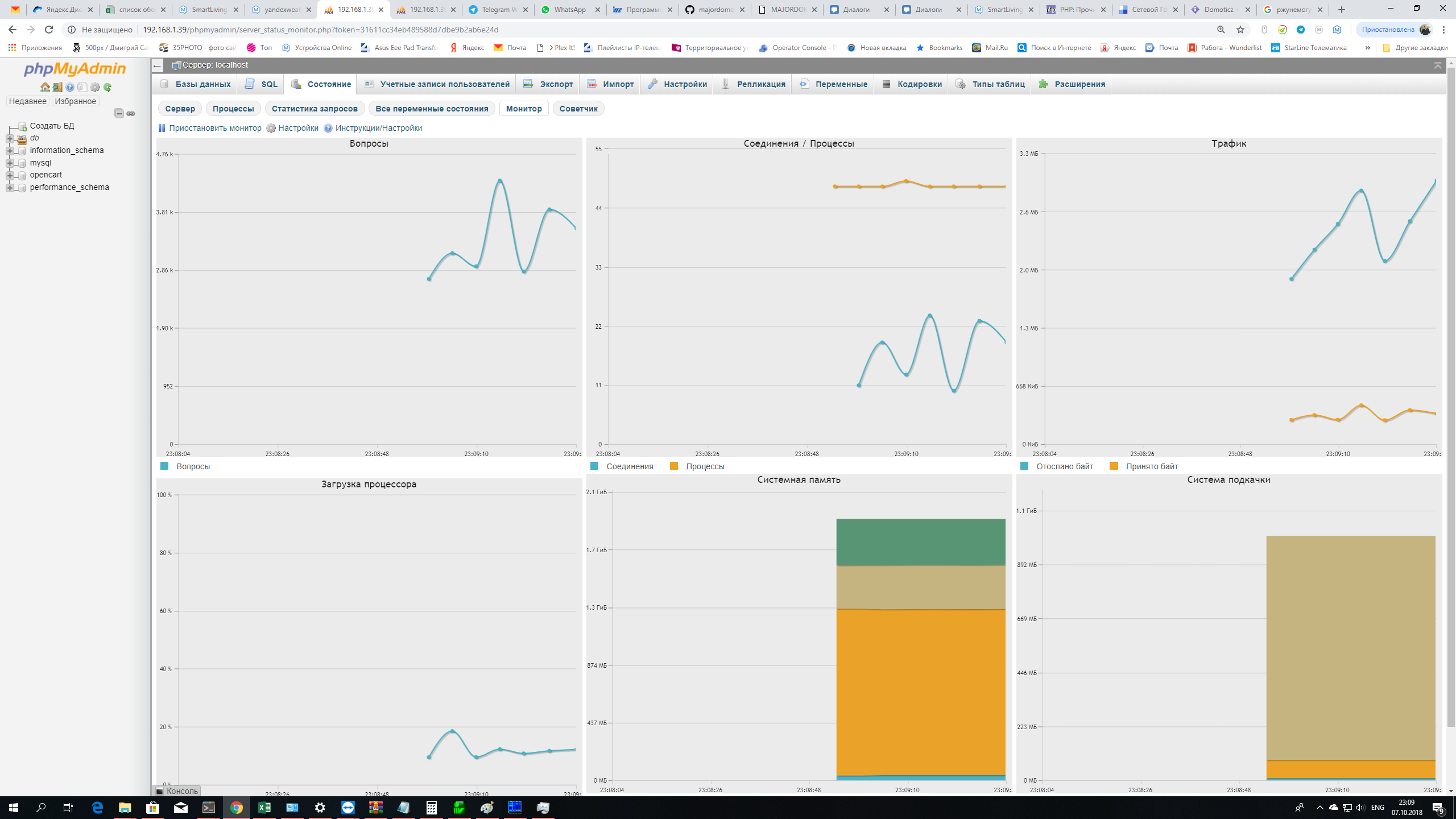Toggle Вопросы series in chart legend
The width and height of the screenshot is (1456, 819).
click(x=193, y=466)
